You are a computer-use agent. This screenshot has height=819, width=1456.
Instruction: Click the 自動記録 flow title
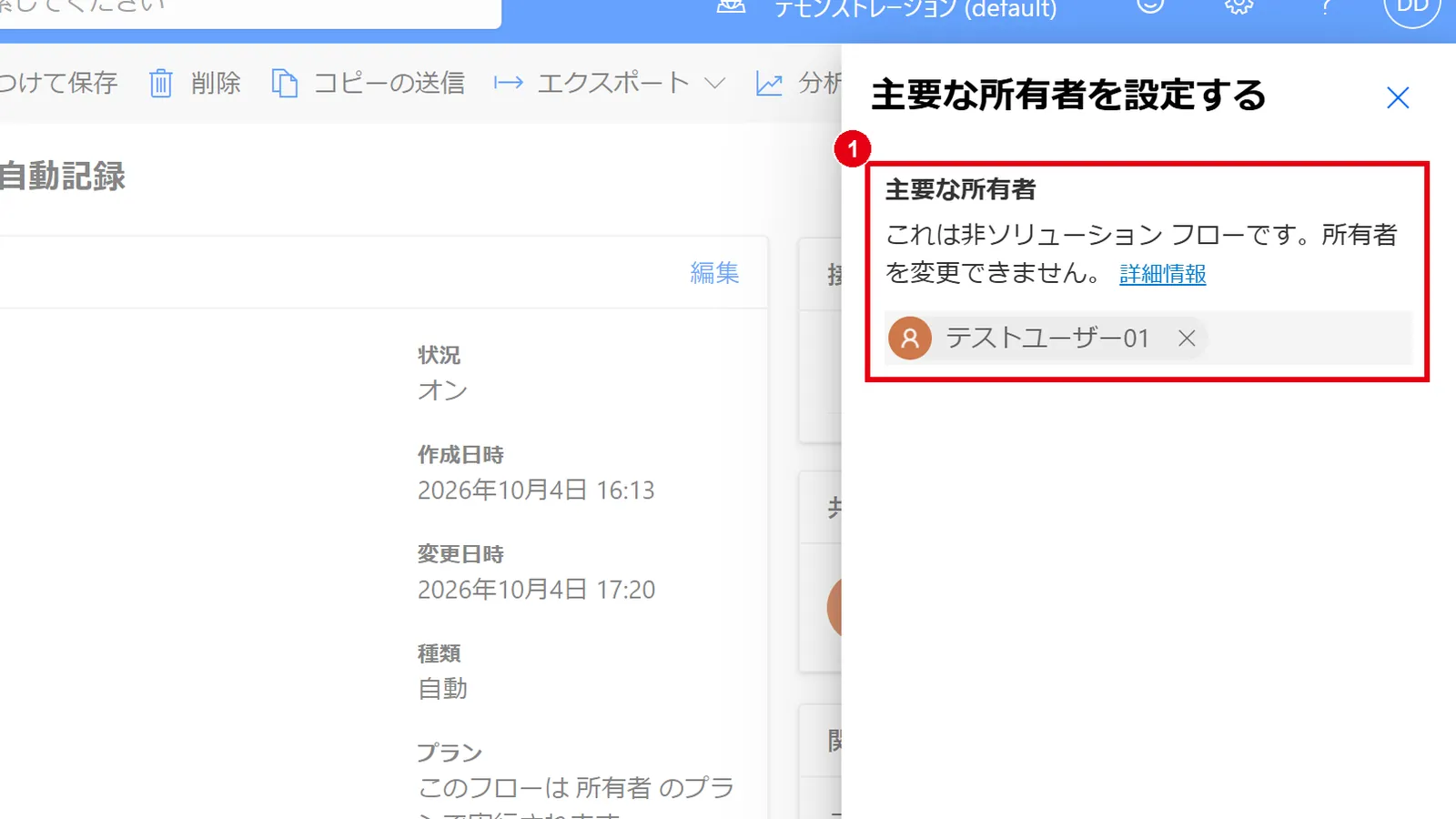tap(63, 176)
